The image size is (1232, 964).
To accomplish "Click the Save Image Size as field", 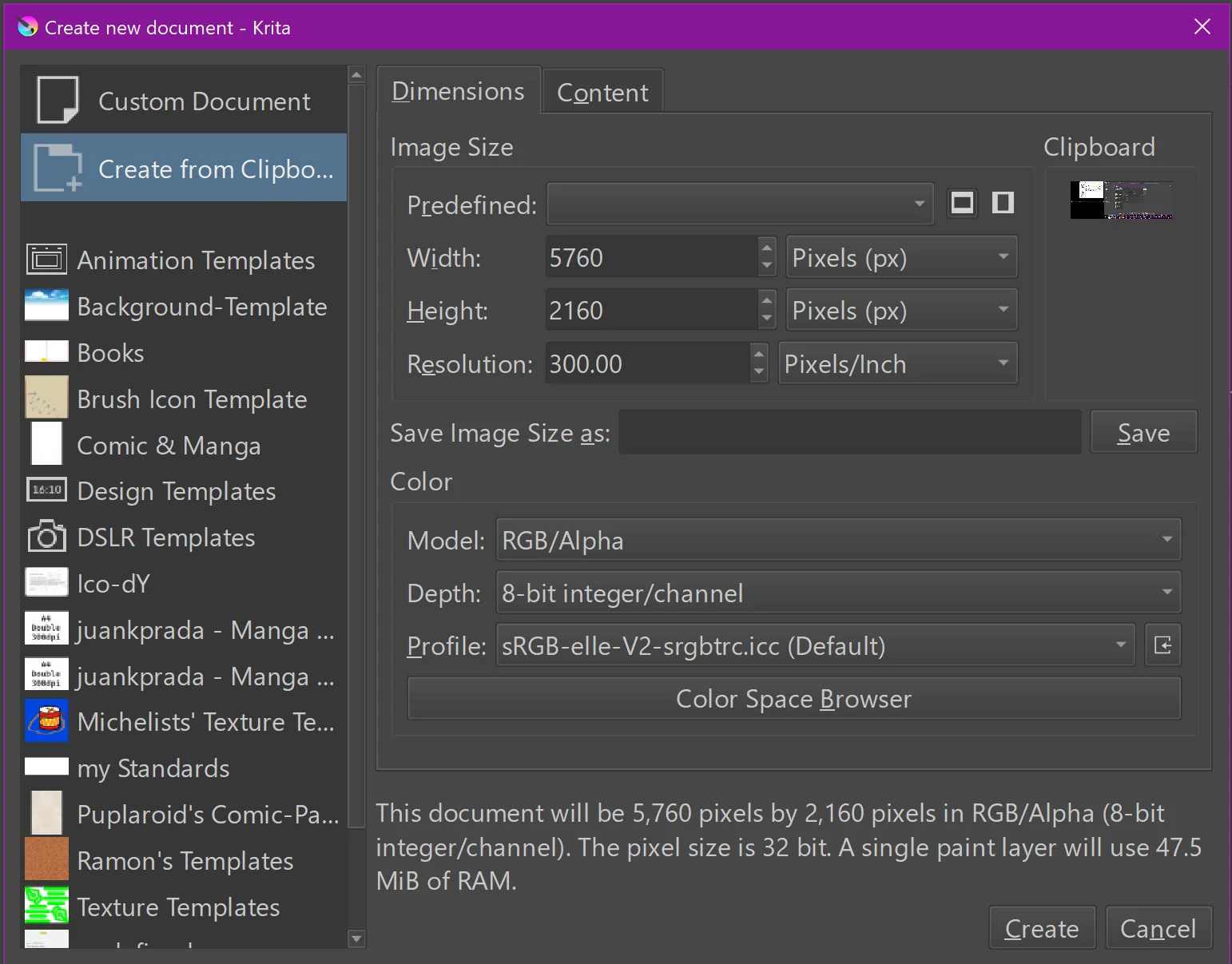I will tap(850, 432).
